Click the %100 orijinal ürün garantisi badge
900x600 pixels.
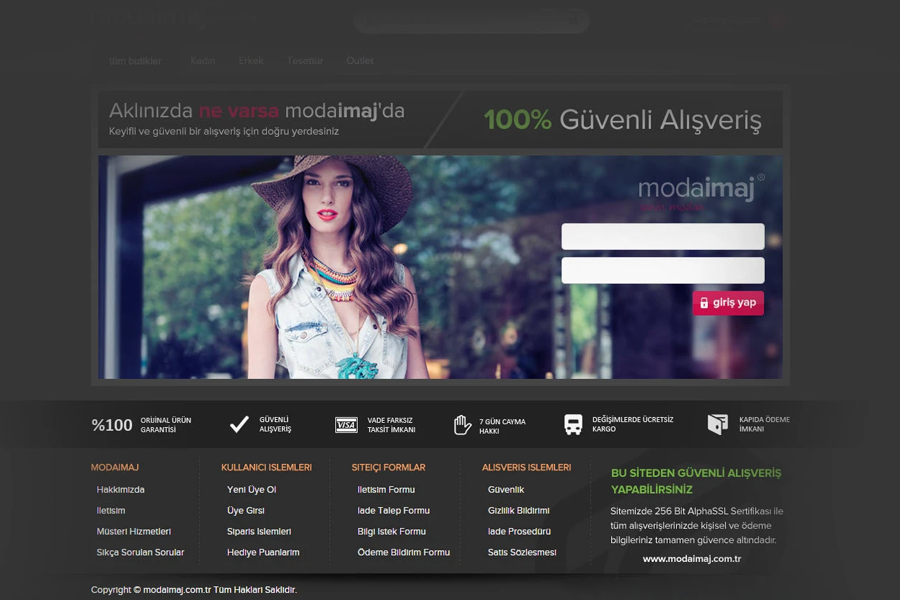click(141, 425)
